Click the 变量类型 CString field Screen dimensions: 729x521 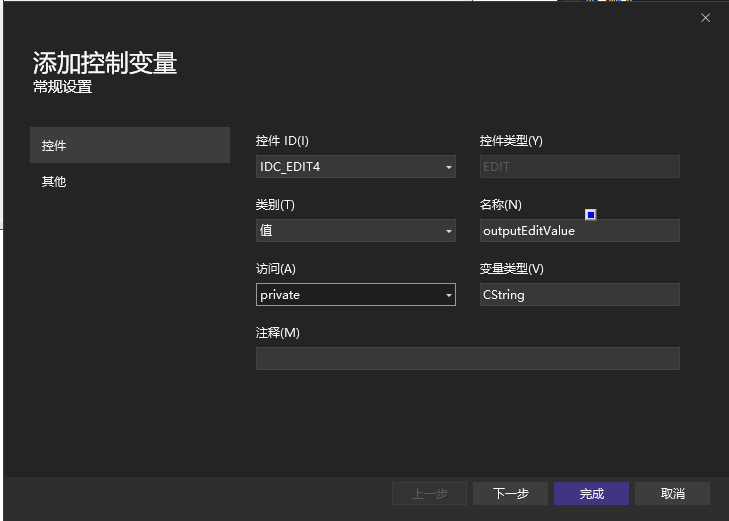pos(579,295)
